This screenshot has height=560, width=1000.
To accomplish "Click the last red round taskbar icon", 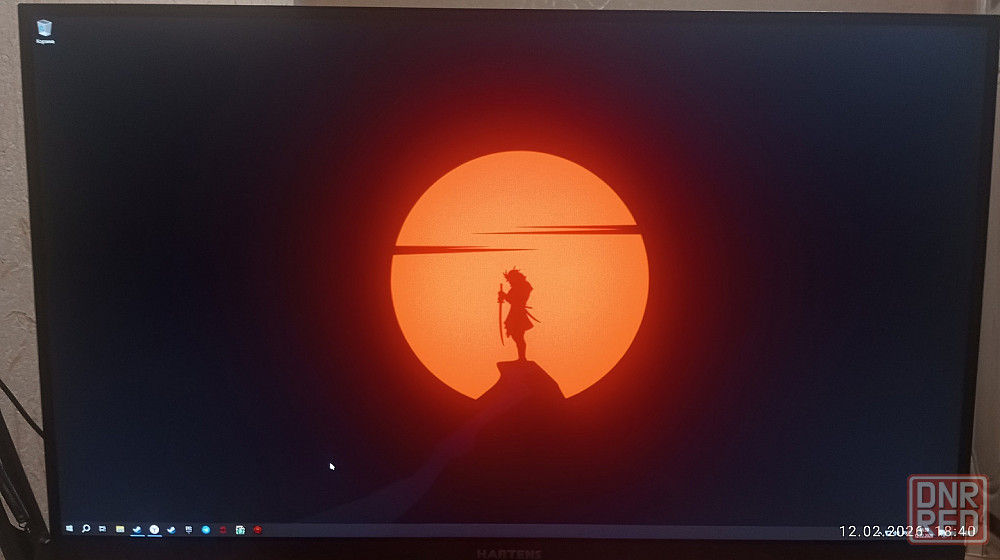I will pos(257,528).
